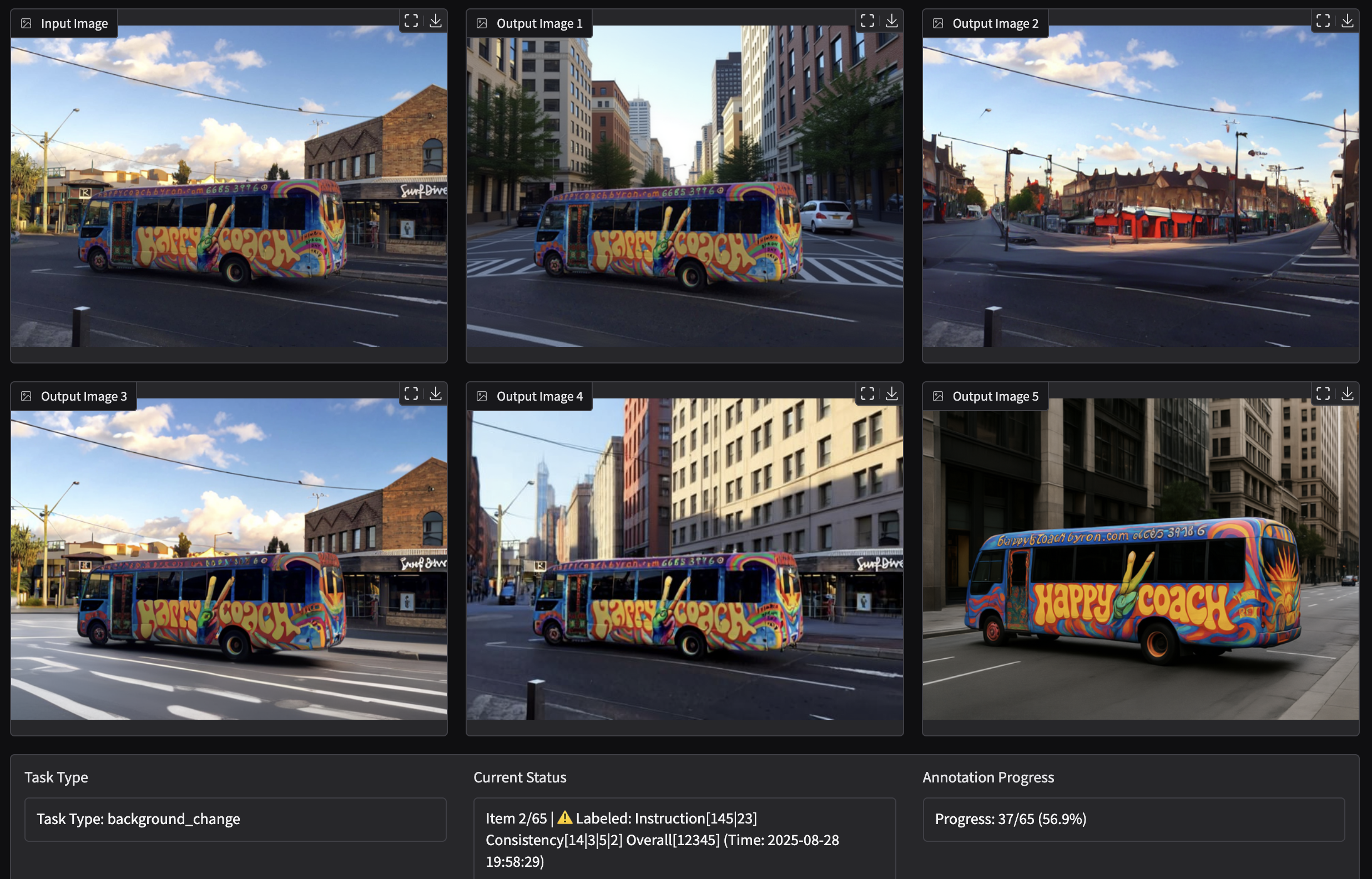Download Output Image 5
The width and height of the screenshot is (1372, 879).
[1348, 394]
